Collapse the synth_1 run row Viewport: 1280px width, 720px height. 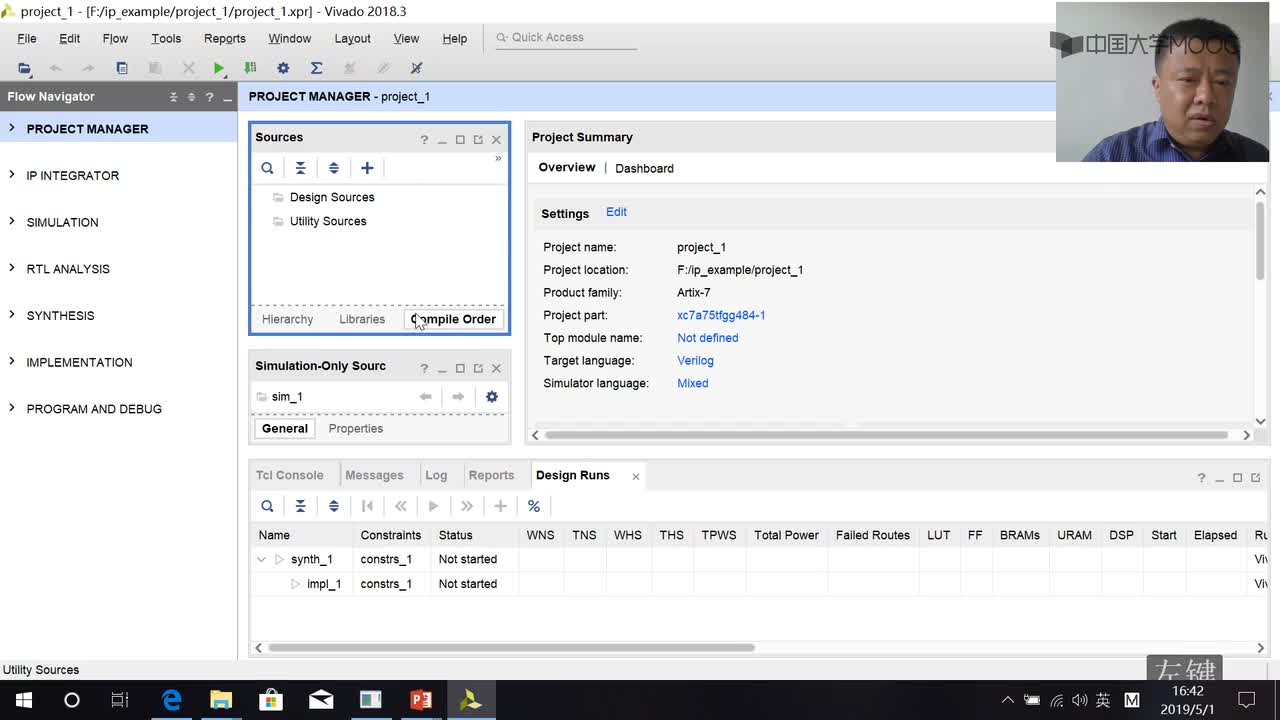click(261, 559)
